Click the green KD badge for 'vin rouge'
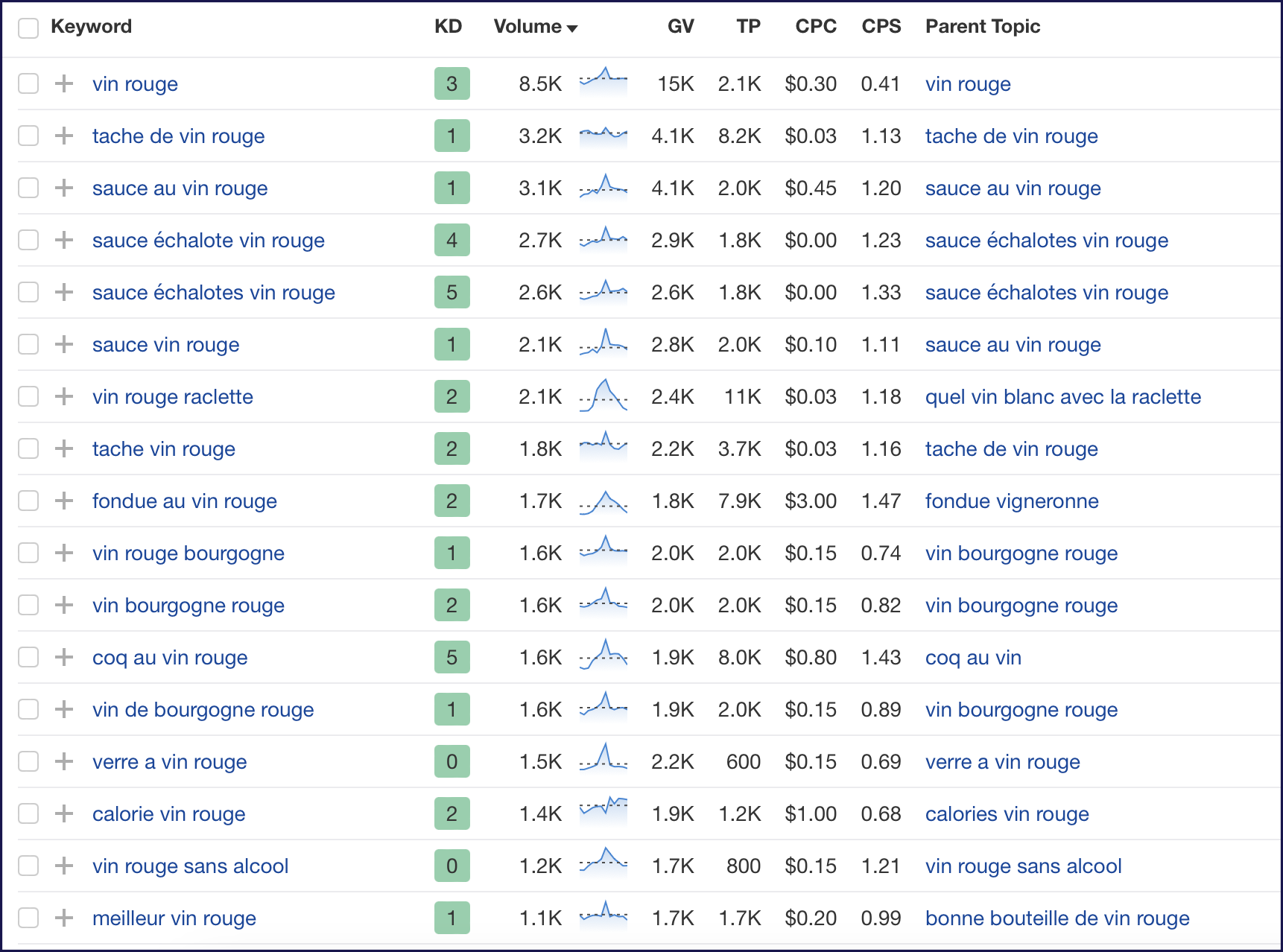Viewport: 1283px width, 952px height. coord(452,83)
